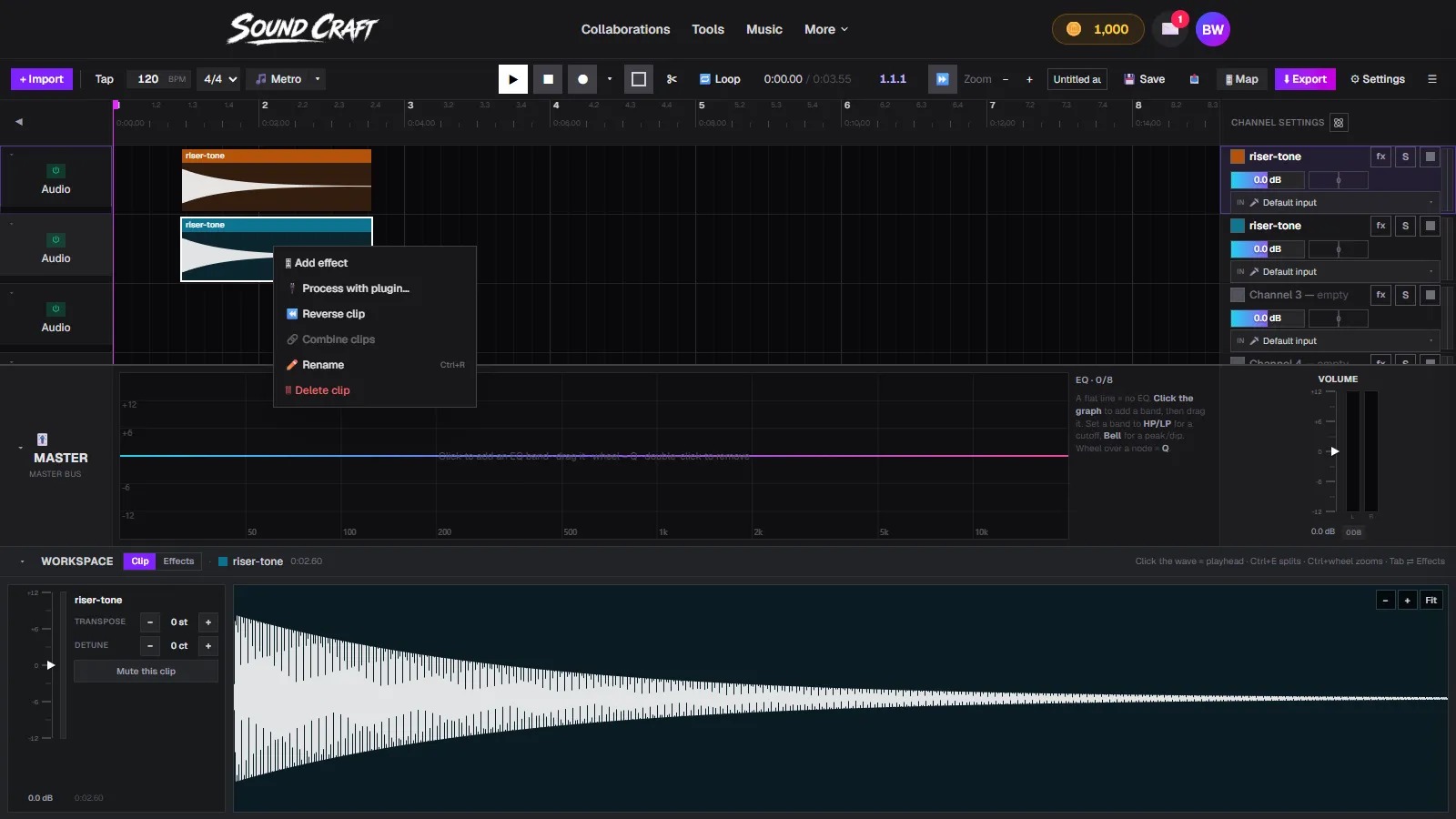This screenshot has height=819, width=1456.
Task: Zoom out the timeline with the minus
Action: (1006, 79)
